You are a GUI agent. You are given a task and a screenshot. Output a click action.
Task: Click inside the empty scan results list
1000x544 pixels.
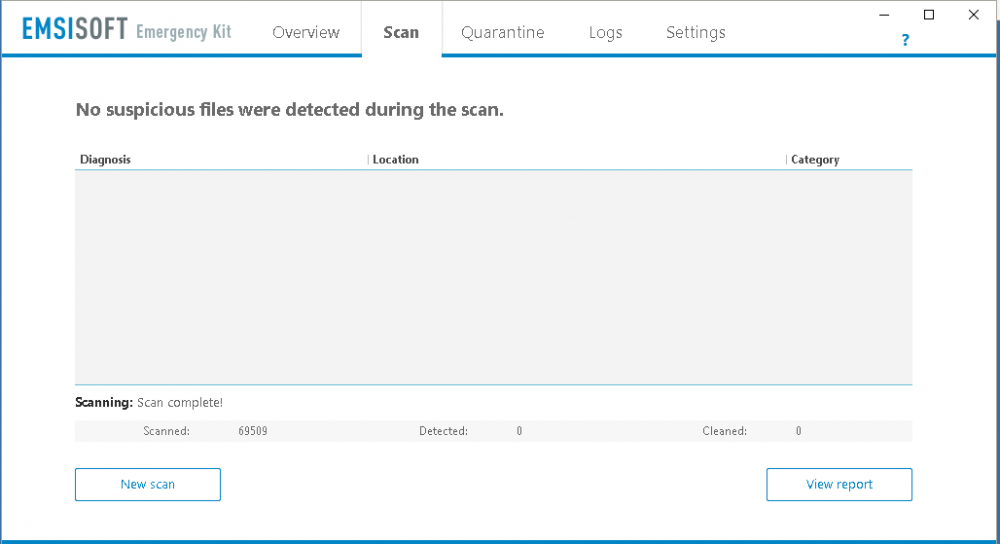coord(494,277)
